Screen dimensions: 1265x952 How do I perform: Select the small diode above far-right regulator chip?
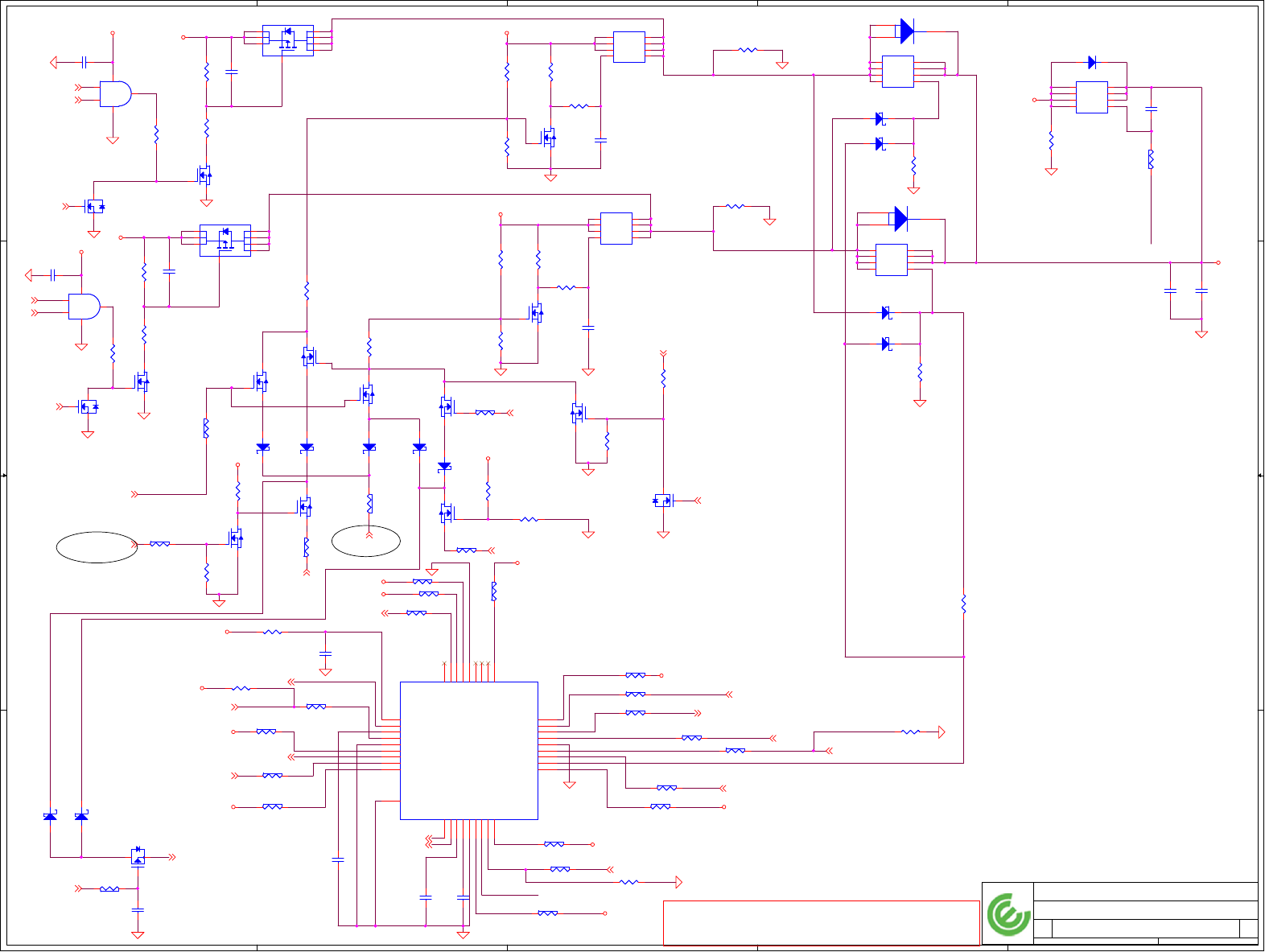(1092, 63)
